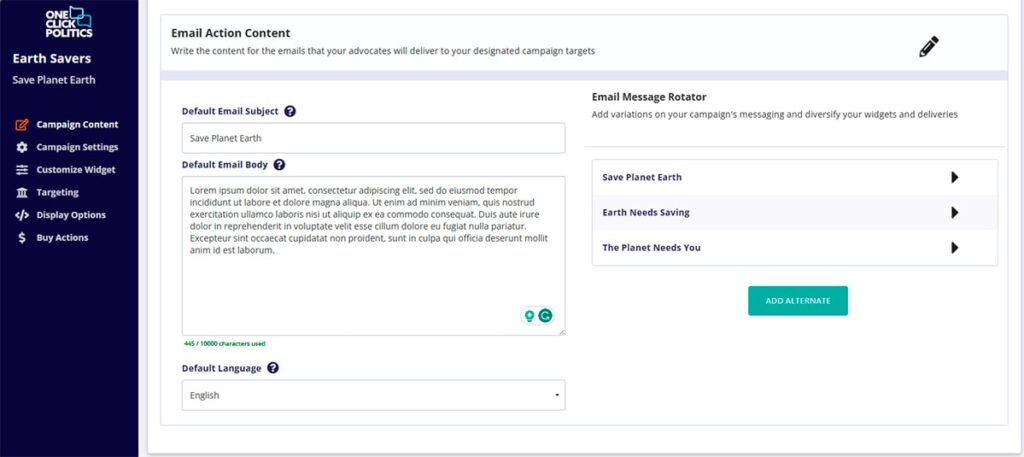Click the green Grammarly icon in email body

tap(546, 315)
